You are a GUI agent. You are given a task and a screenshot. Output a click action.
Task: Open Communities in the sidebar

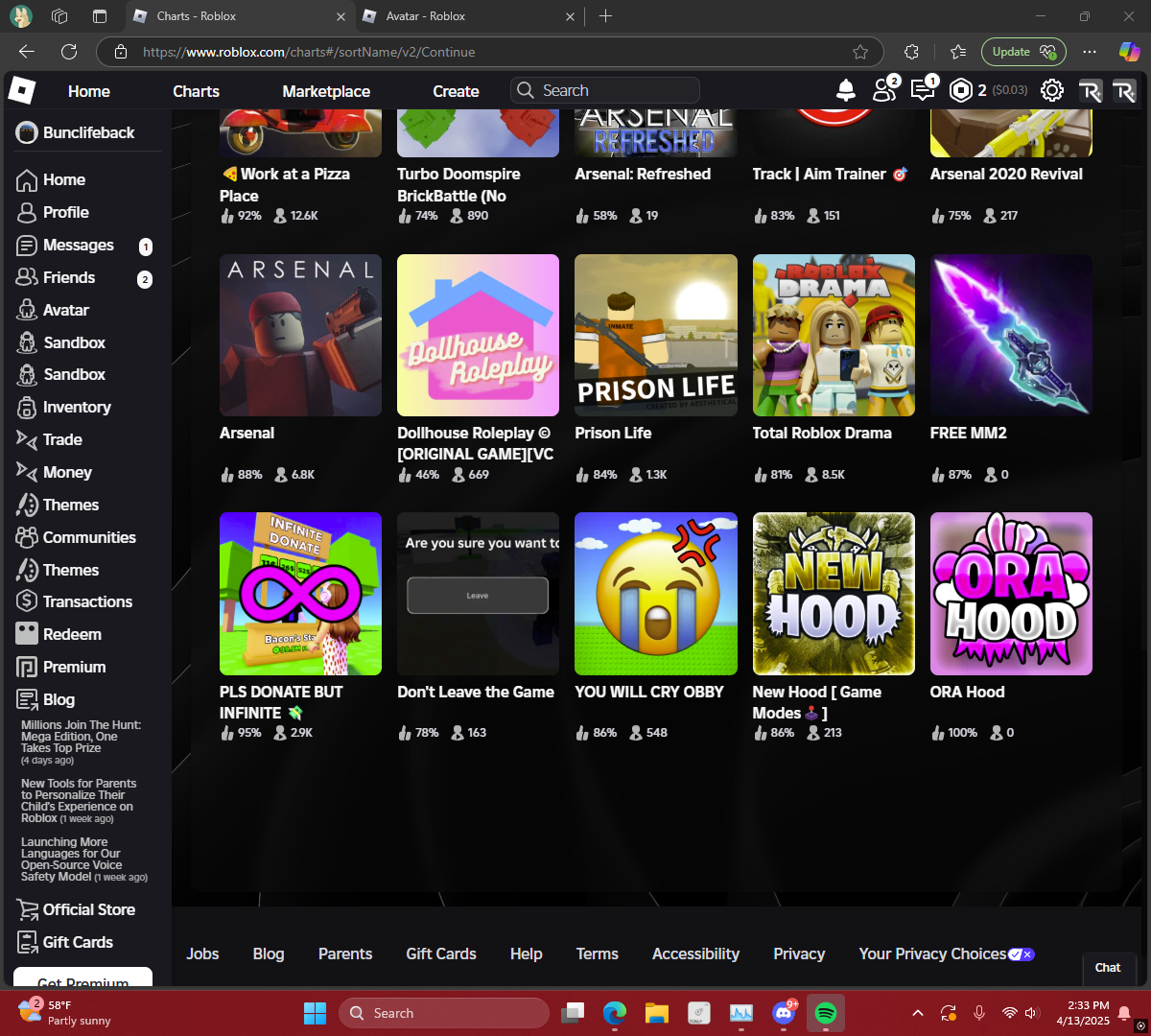[76, 538]
